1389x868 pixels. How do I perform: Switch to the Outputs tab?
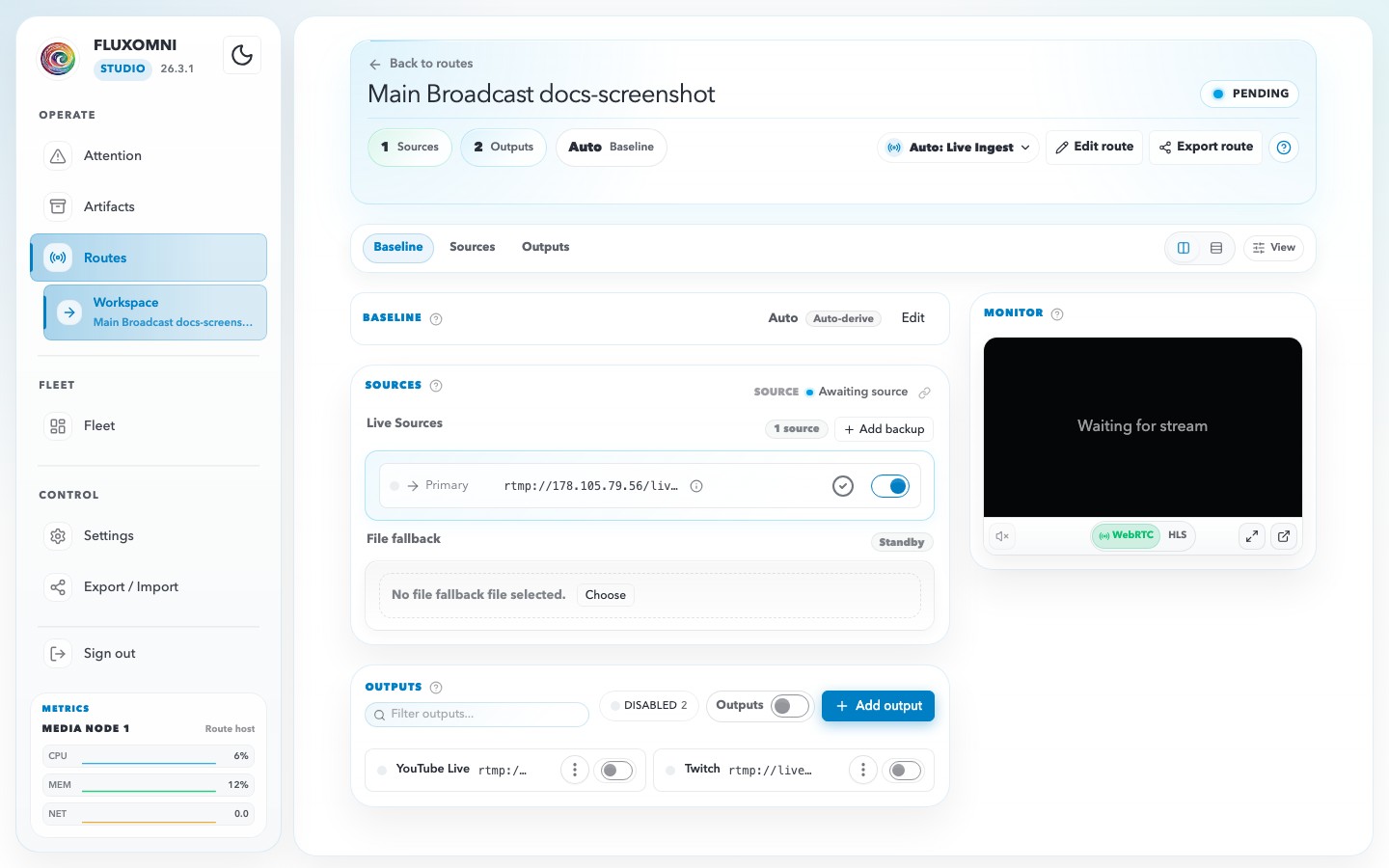546,248
